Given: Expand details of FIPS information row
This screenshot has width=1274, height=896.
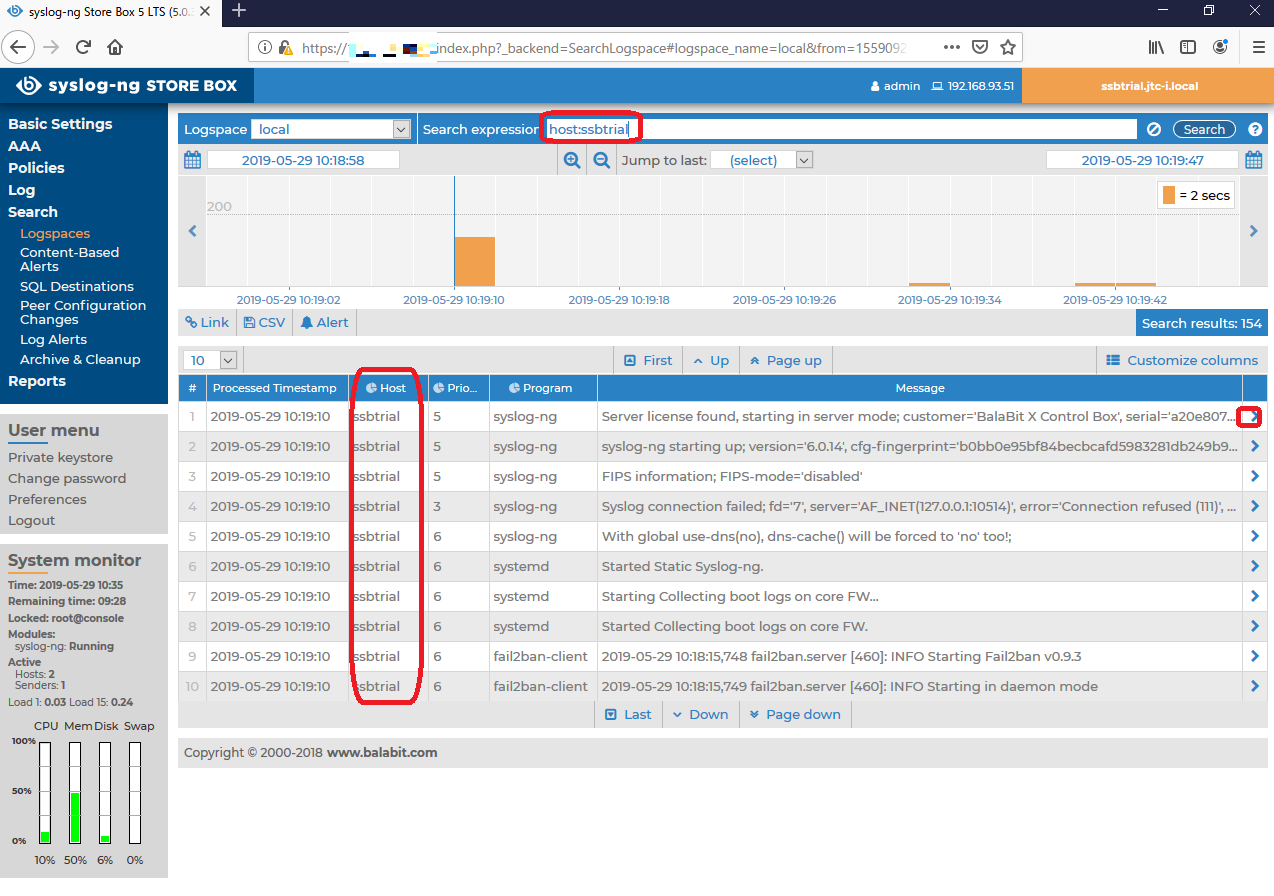Looking at the screenshot, I should (1255, 476).
